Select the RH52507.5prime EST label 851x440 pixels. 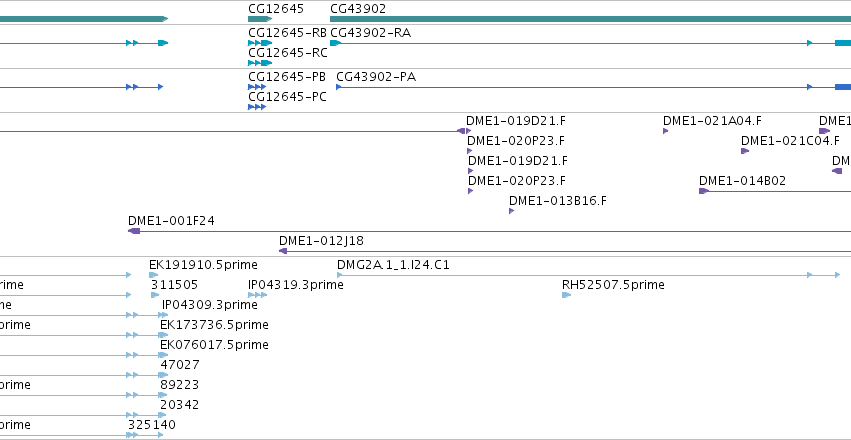613,285
